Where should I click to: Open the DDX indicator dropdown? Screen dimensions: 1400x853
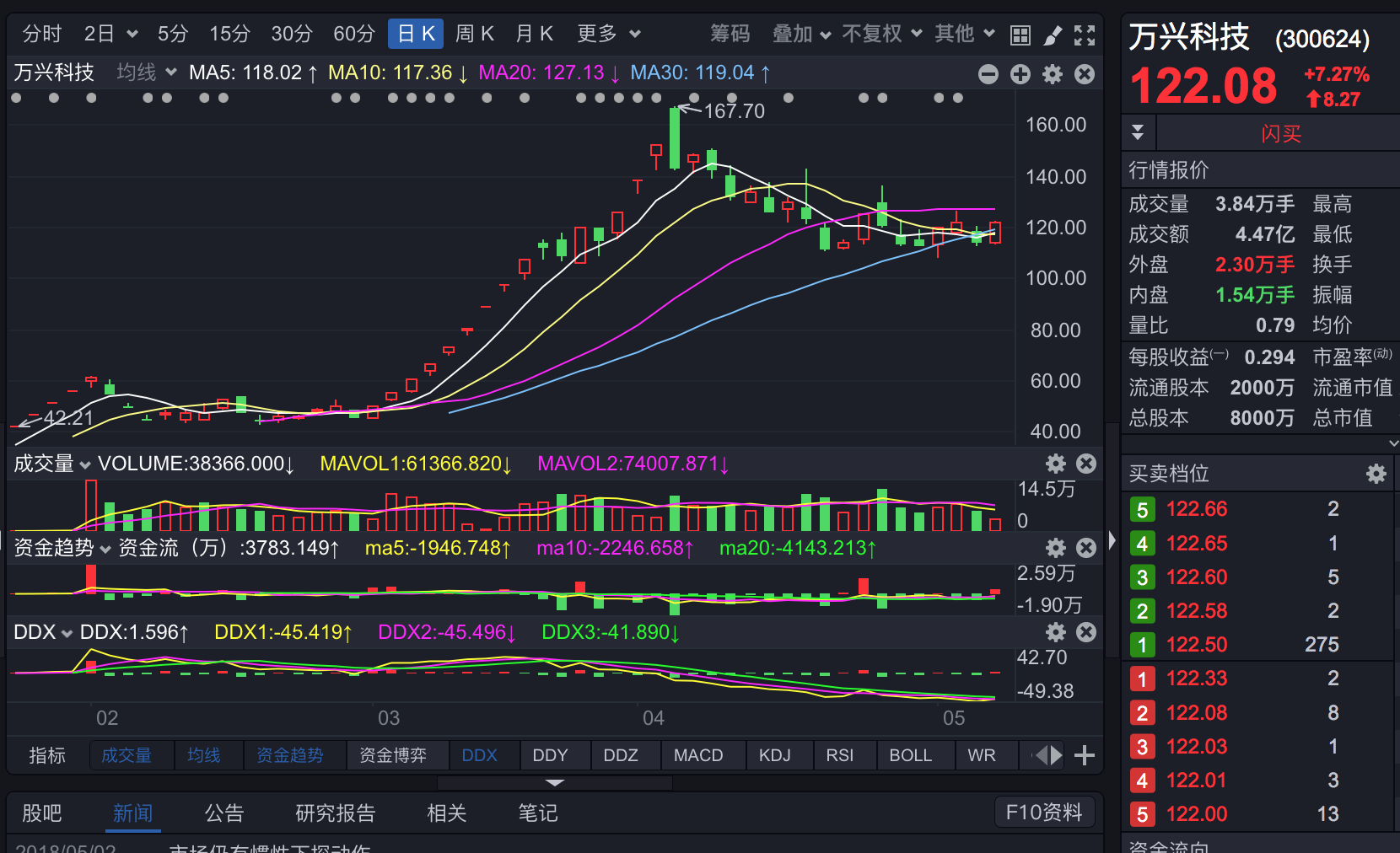[x=43, y=632]
